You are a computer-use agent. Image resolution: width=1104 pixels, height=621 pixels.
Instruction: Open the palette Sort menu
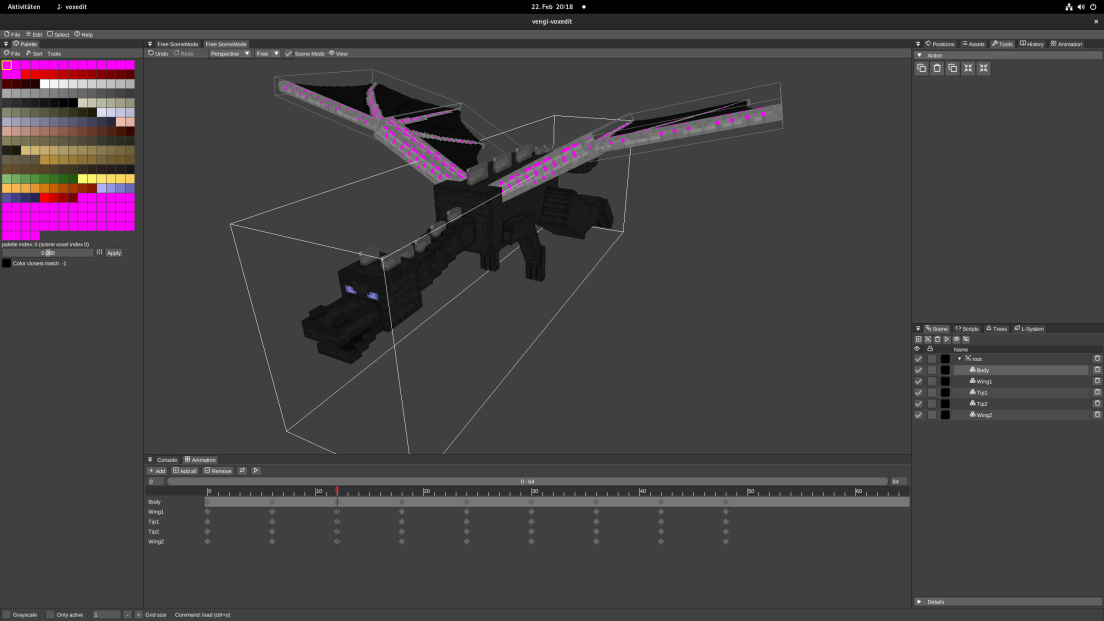click(34, 54)
